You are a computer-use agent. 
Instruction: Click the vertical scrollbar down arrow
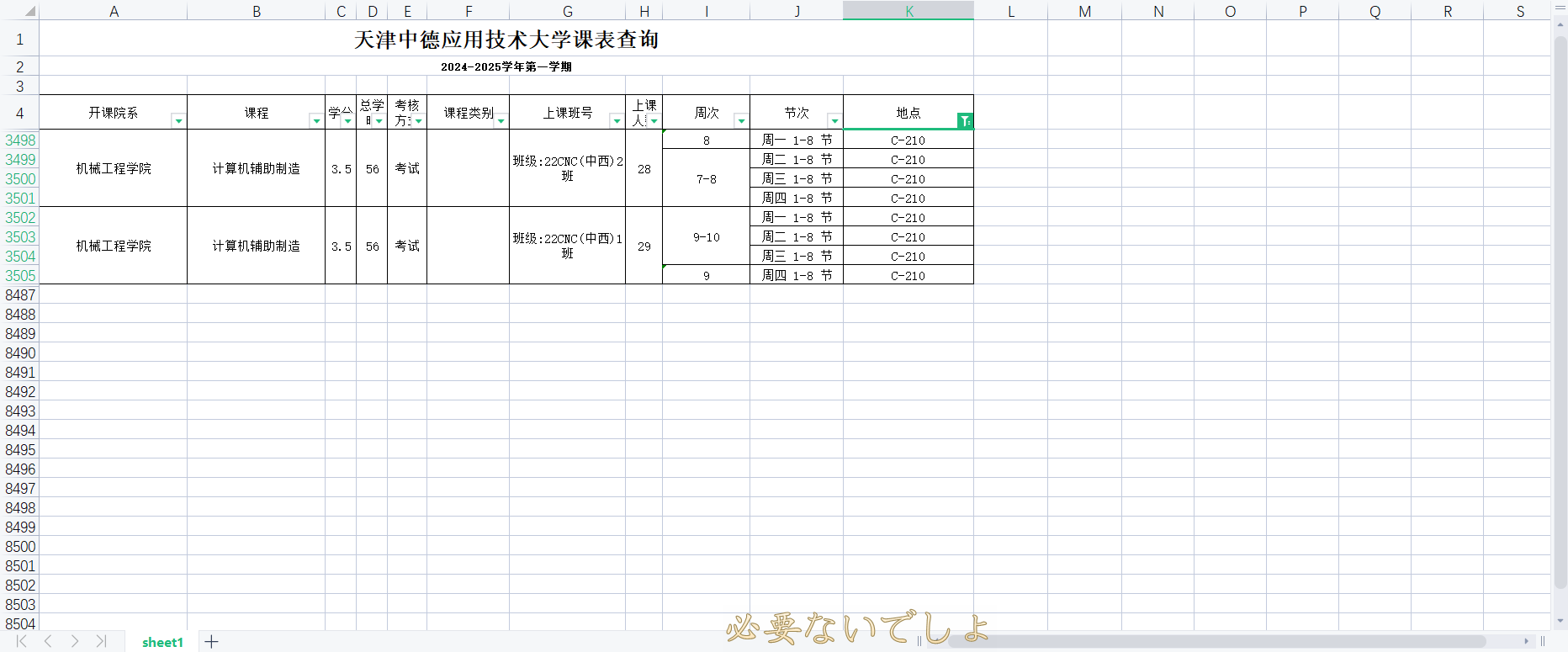coord(1560,621)
